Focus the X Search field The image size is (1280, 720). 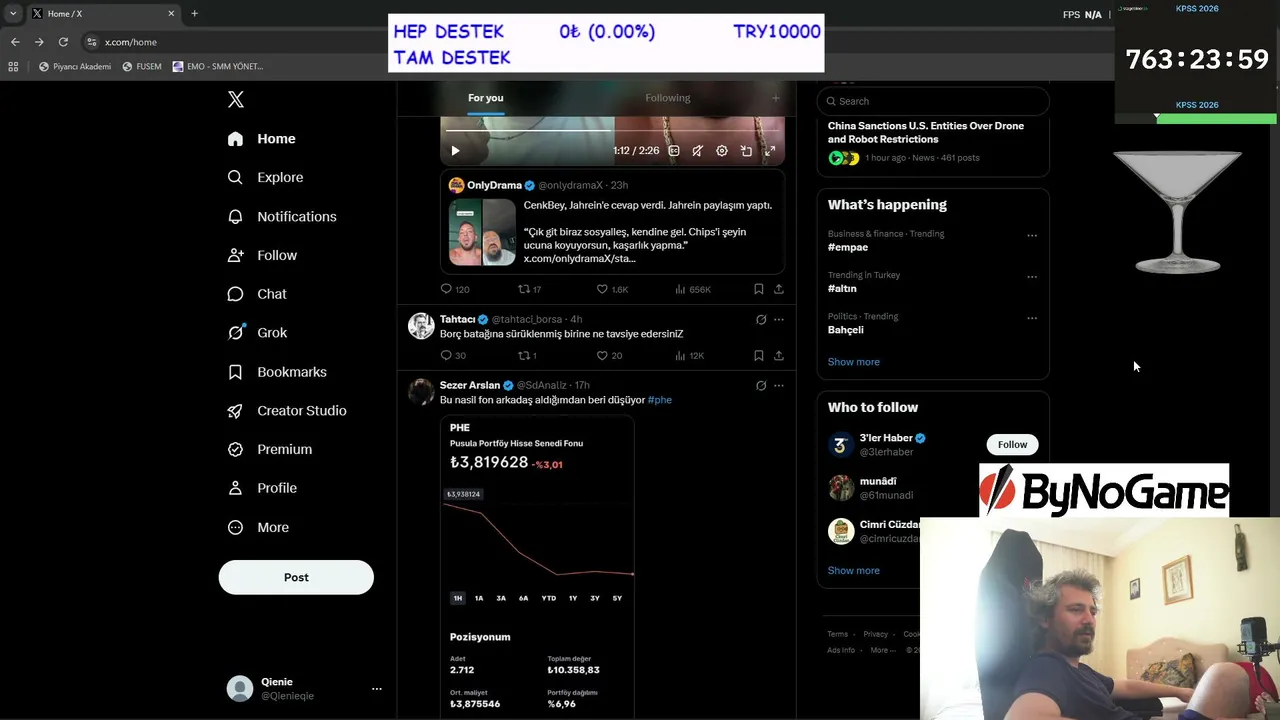click(x=933, y=101)
